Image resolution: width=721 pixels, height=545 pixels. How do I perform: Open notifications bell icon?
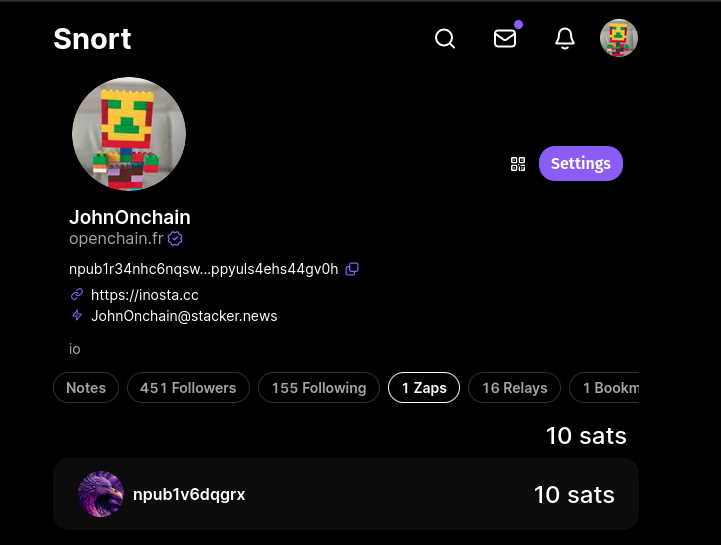(x=565, y=39)
